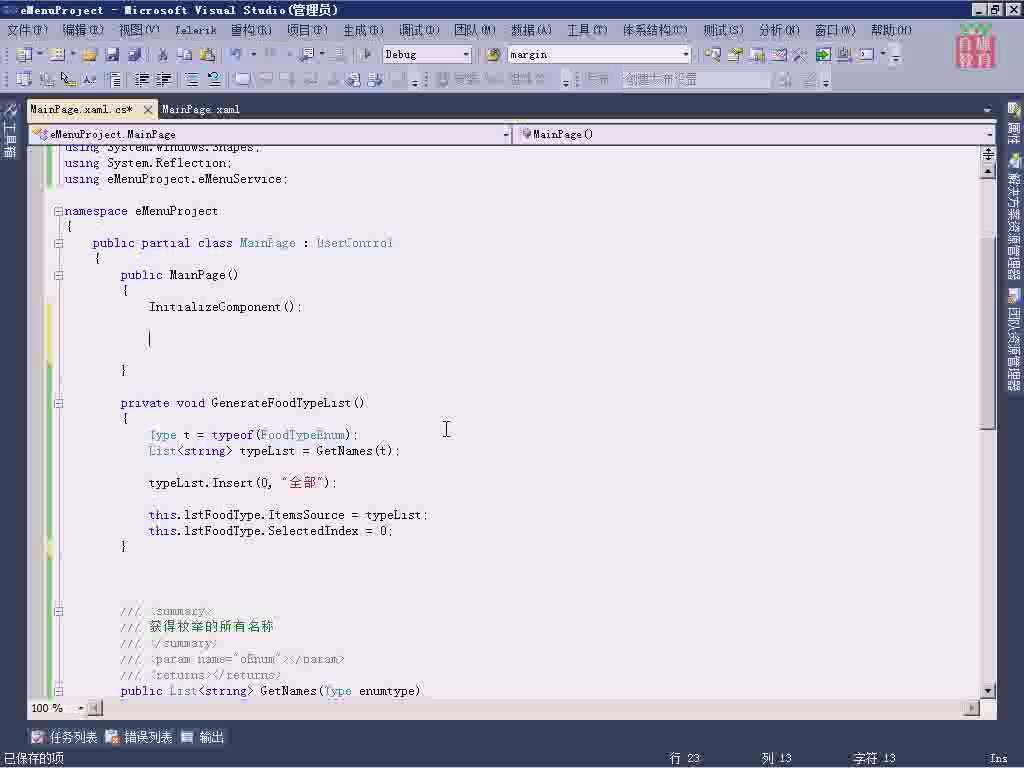Switch to the MainPage.xaml tab
The width and height of the screenshot is (1024, 768).
(200, 110)
